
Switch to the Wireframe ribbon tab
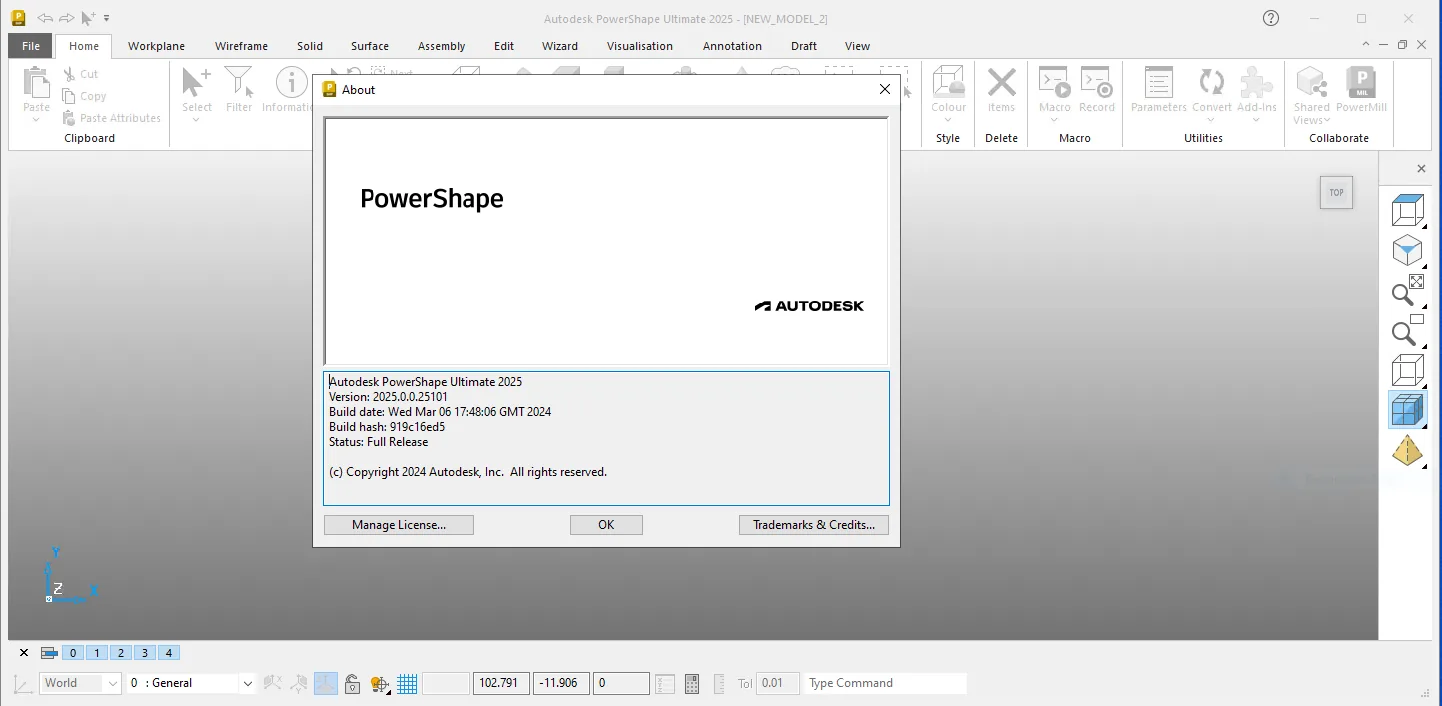coord(241,46)
